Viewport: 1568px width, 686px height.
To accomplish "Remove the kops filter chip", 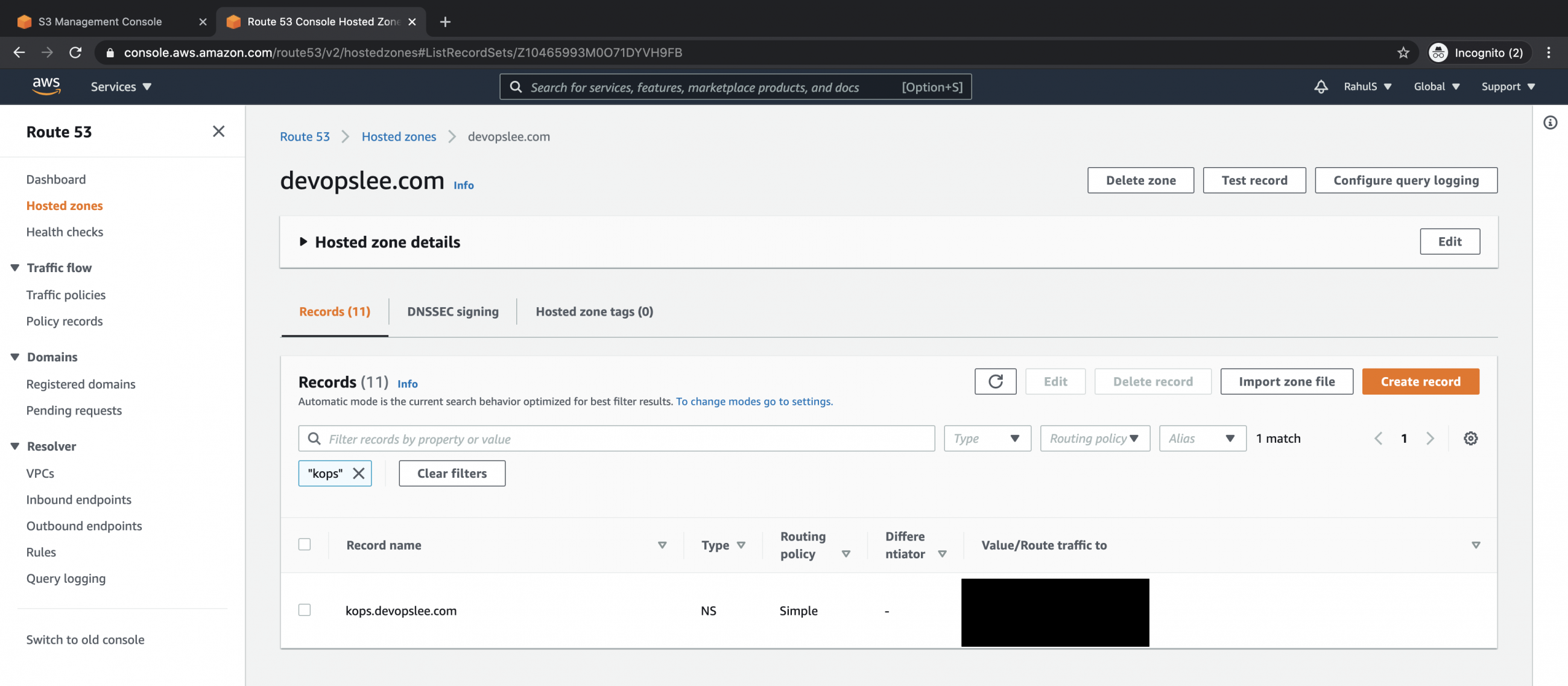I will click(x=359, y=473).
